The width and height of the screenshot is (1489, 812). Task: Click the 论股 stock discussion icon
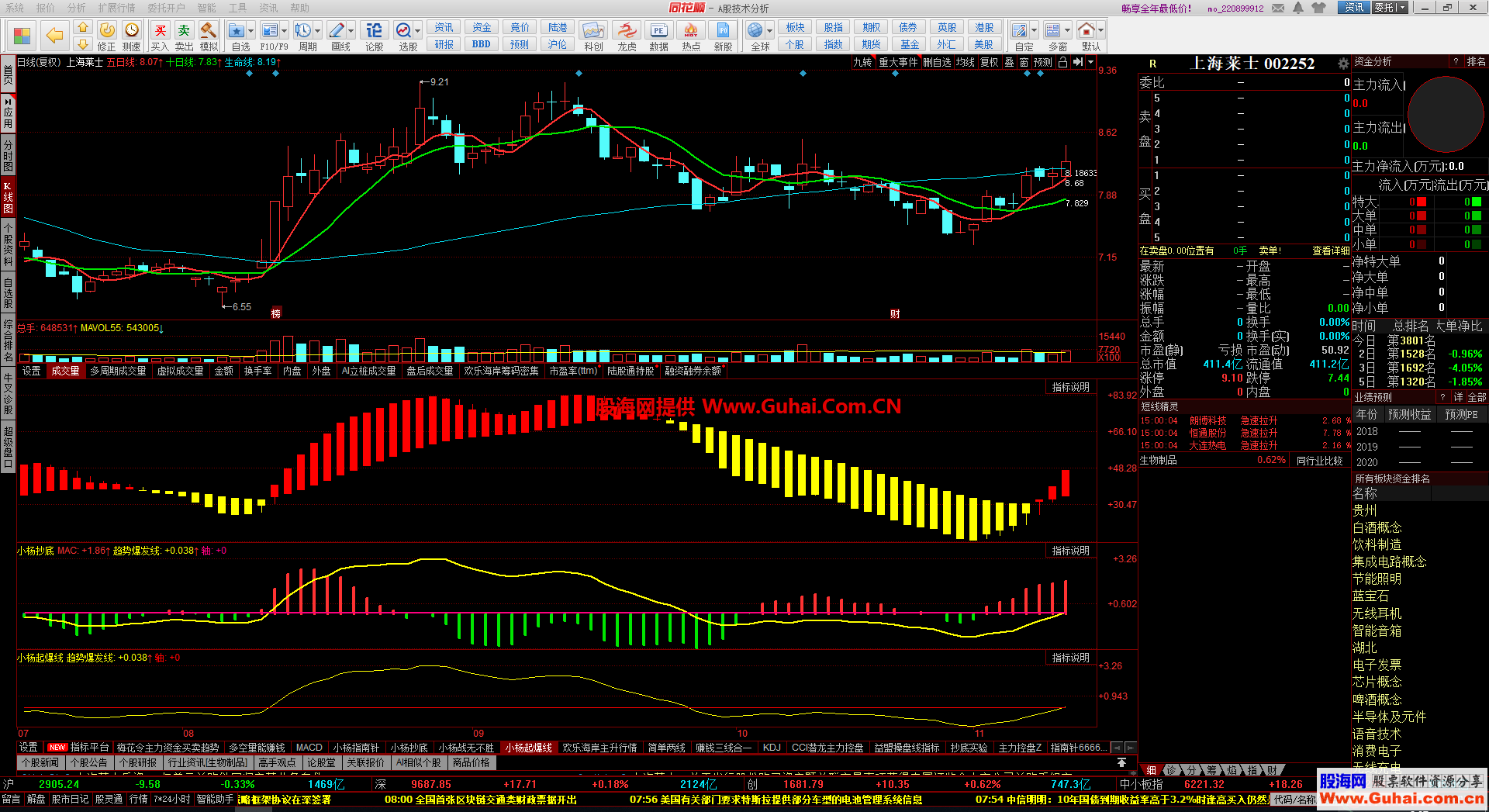click(374, 31)
